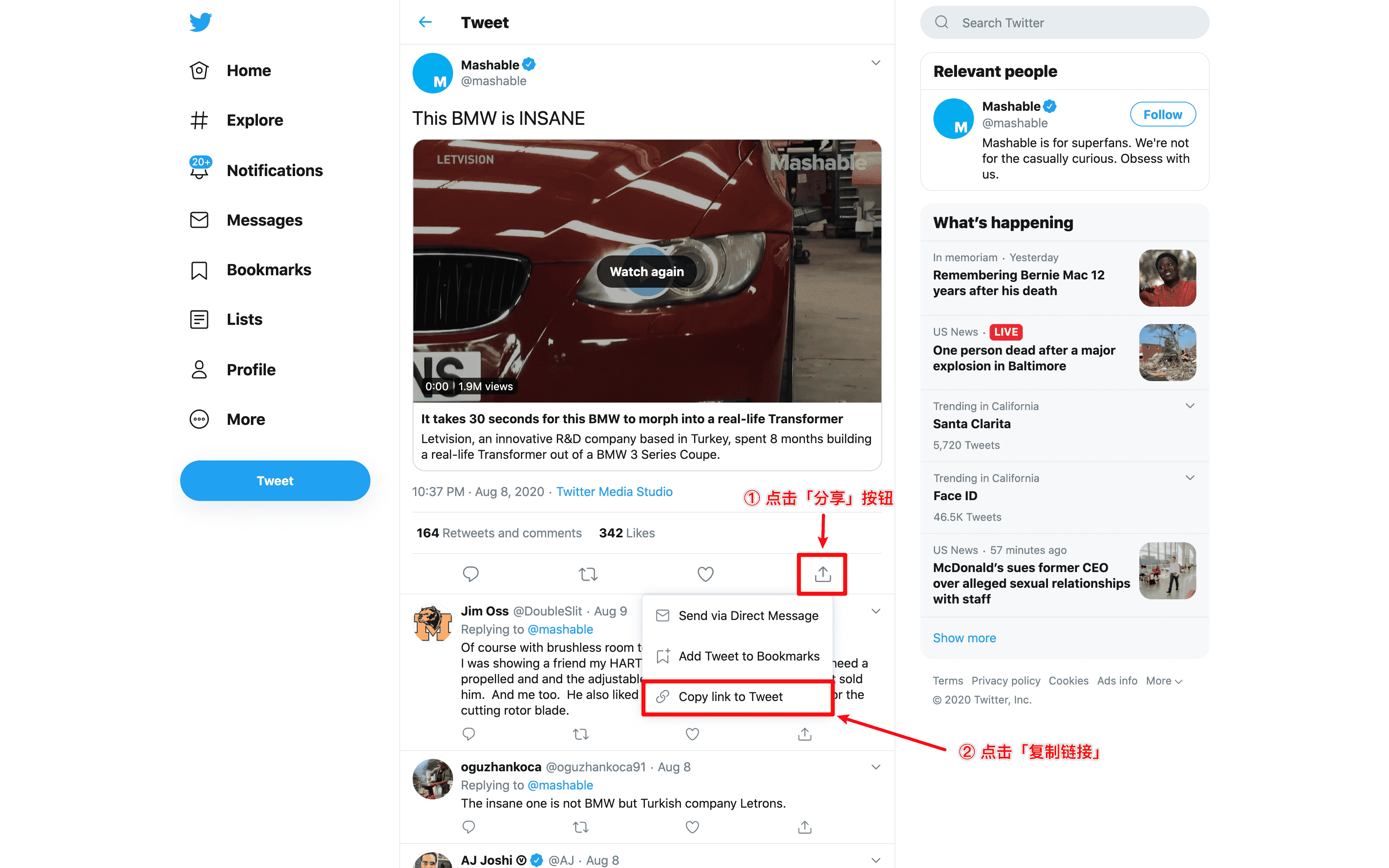Retweet the Mashable tweet
Image resolution: width=1389 pixels, height=868 pixels.
pos(588,574)
